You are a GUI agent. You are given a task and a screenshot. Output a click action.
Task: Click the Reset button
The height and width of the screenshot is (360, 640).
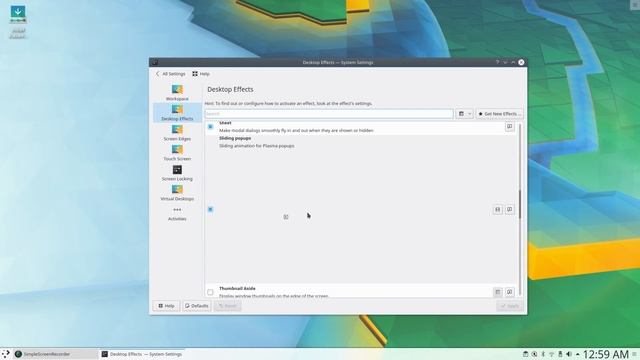pyautogui.click(x=227, y=306)
